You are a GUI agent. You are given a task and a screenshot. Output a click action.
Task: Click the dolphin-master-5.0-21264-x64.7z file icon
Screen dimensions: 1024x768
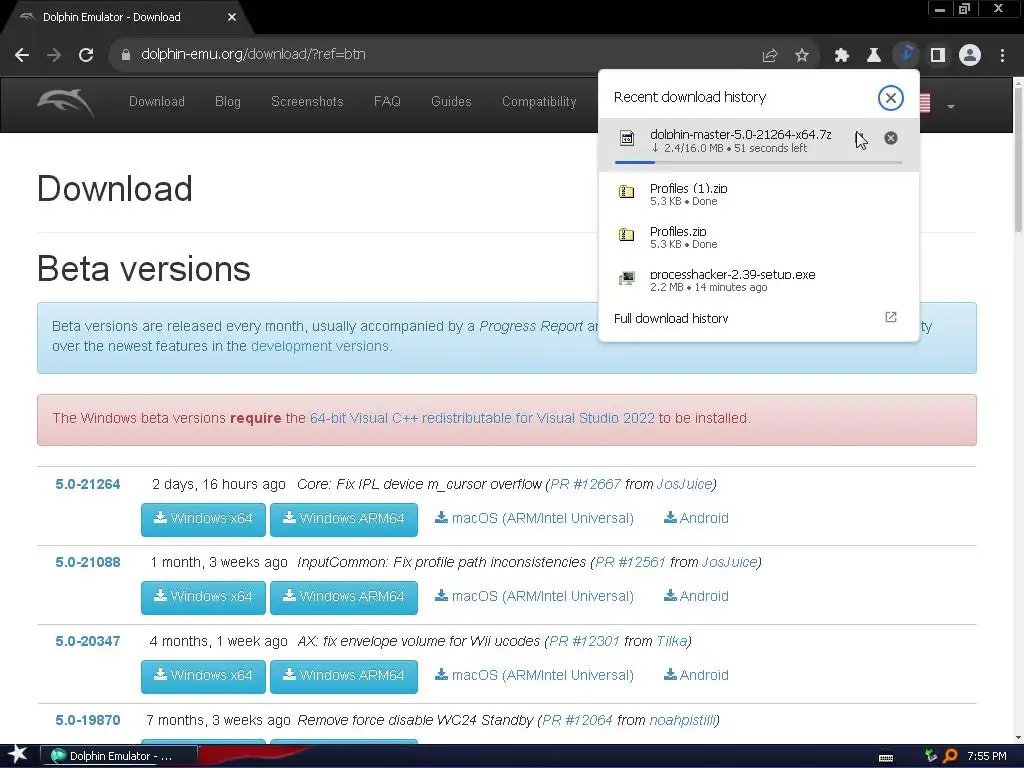627,138
